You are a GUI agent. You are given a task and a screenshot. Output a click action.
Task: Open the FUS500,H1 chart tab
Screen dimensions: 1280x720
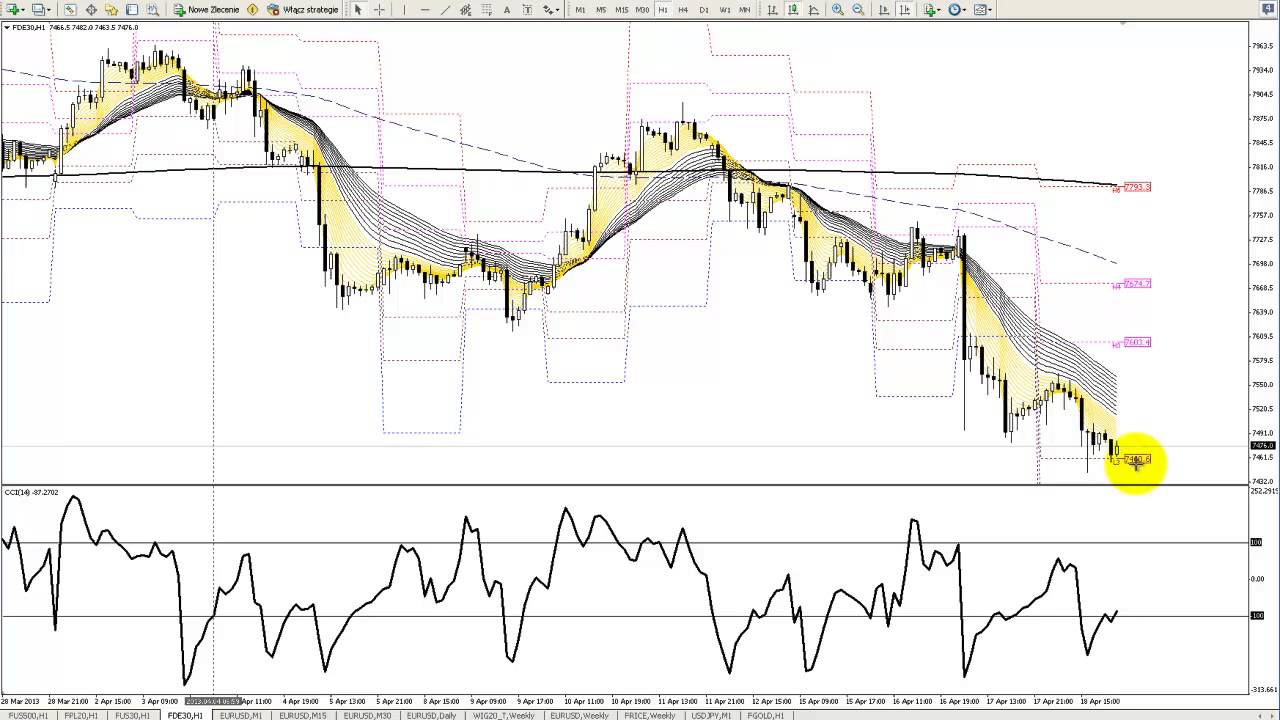coord(28,715)
